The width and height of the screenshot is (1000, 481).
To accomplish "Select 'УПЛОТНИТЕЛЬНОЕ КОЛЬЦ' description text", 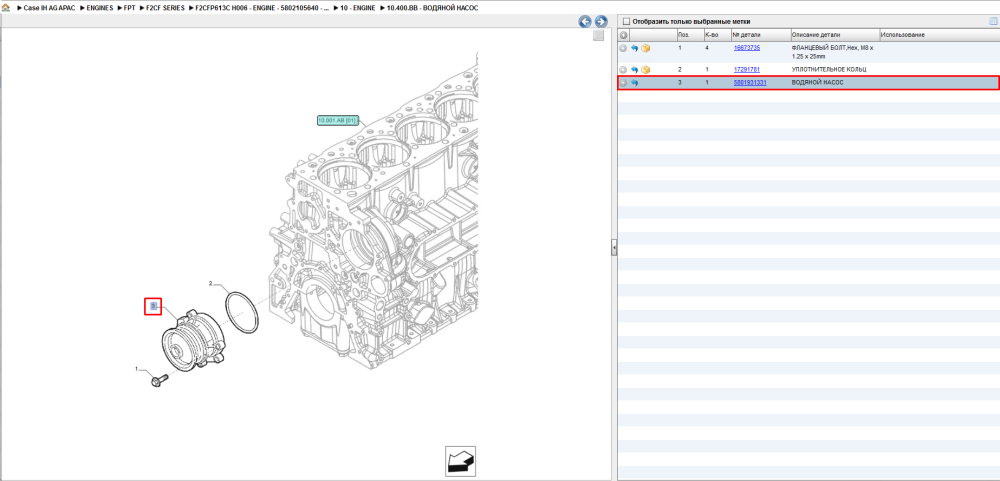I will click(828, 69).
